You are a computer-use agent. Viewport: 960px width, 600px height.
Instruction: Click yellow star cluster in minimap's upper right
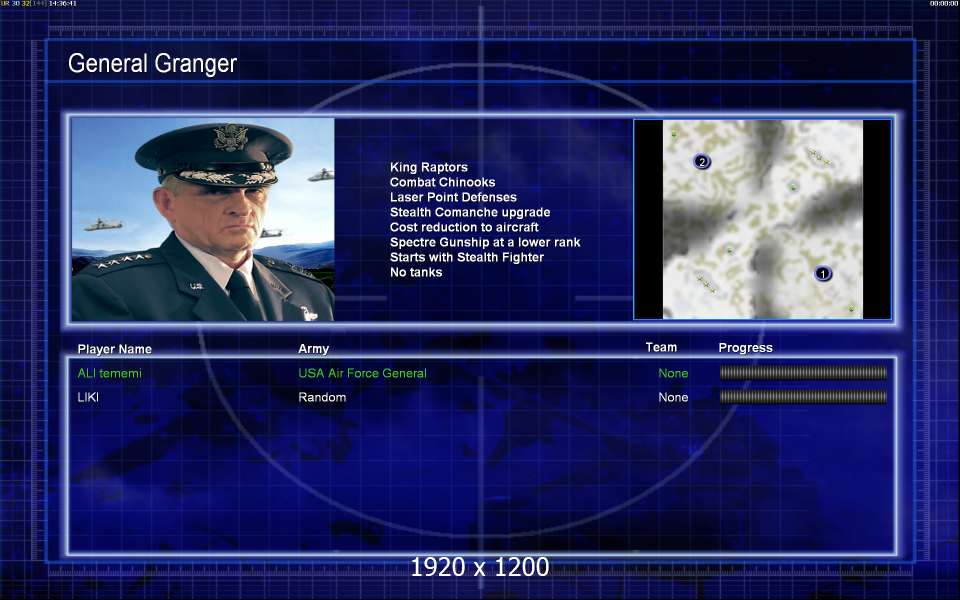click(819, 157)
